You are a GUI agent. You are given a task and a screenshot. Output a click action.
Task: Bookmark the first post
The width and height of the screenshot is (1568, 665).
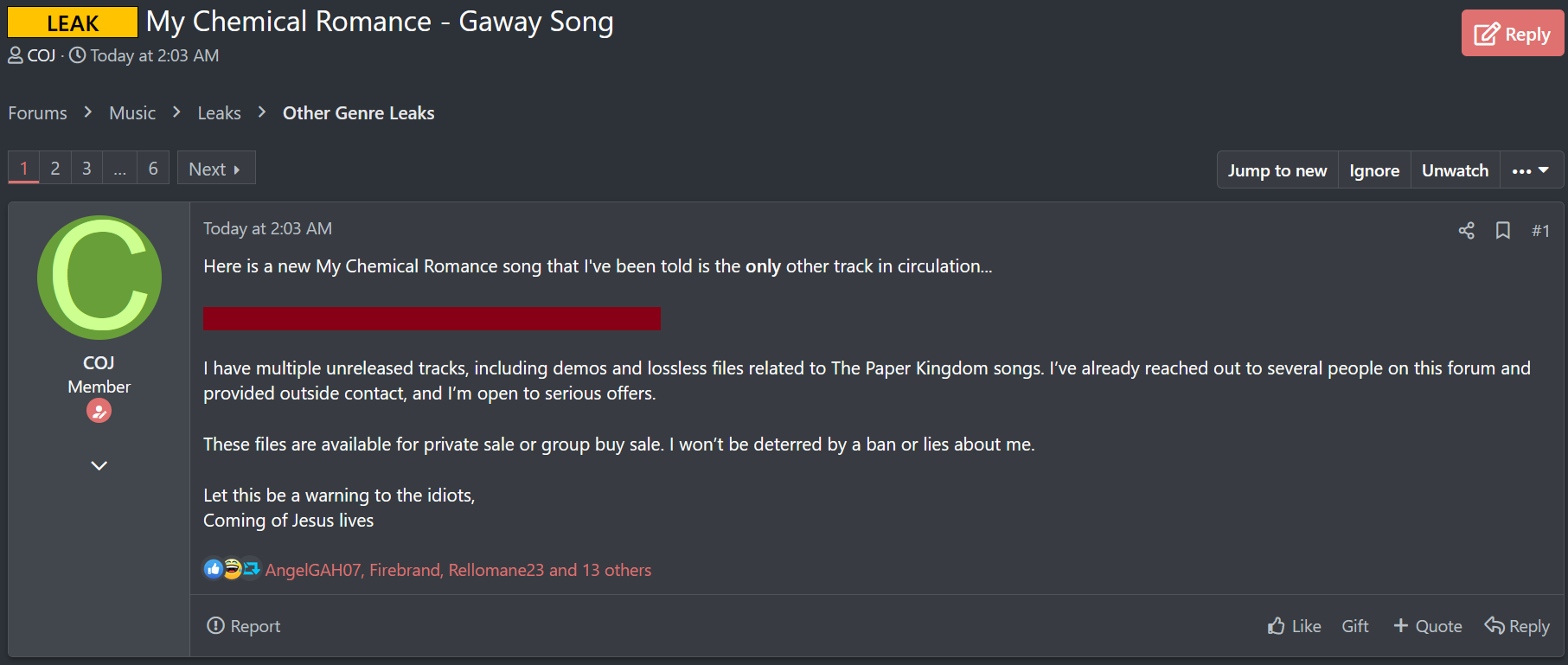[1503, 230]
